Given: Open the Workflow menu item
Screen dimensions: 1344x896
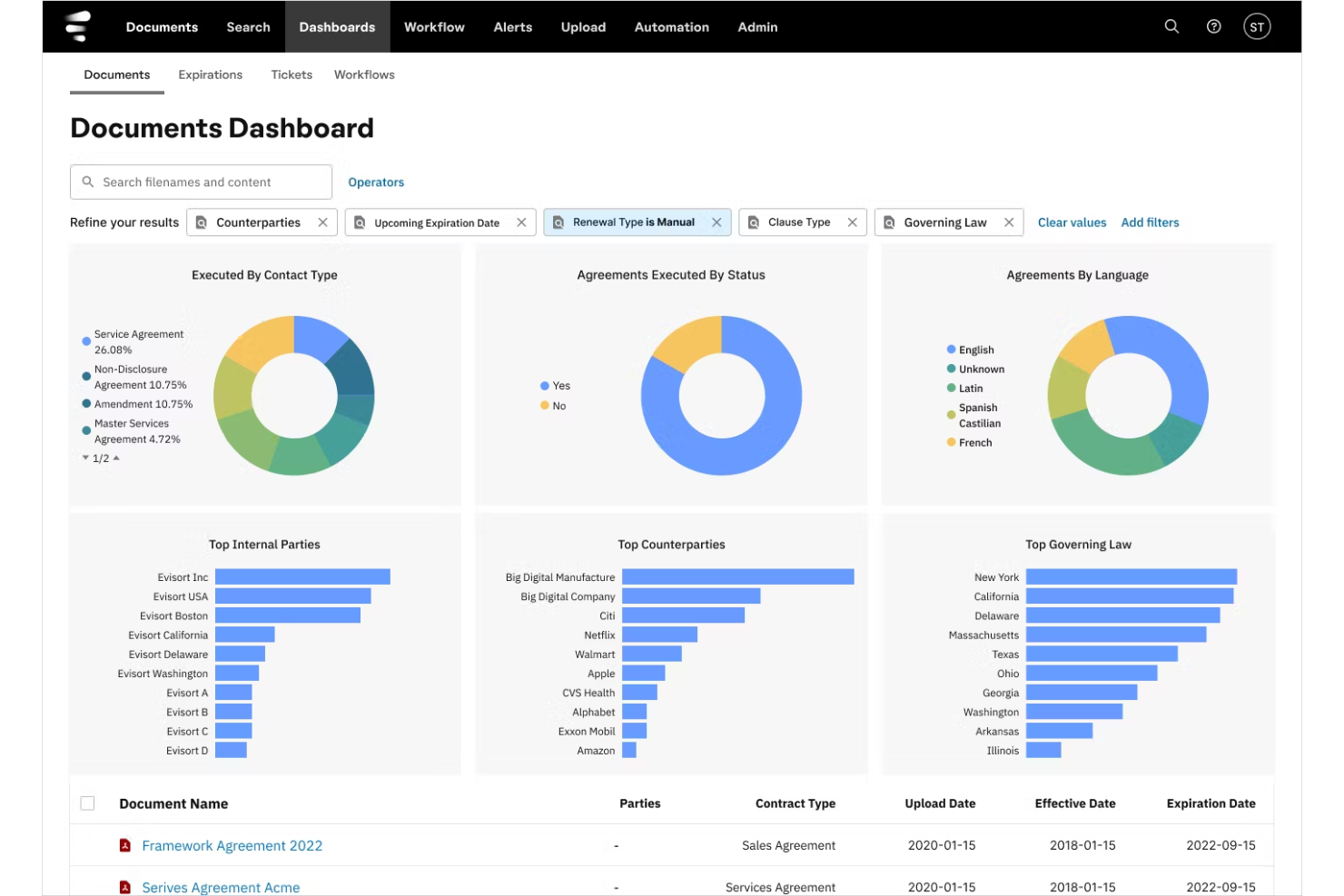Looking at the screenshot, I should 434,26.
